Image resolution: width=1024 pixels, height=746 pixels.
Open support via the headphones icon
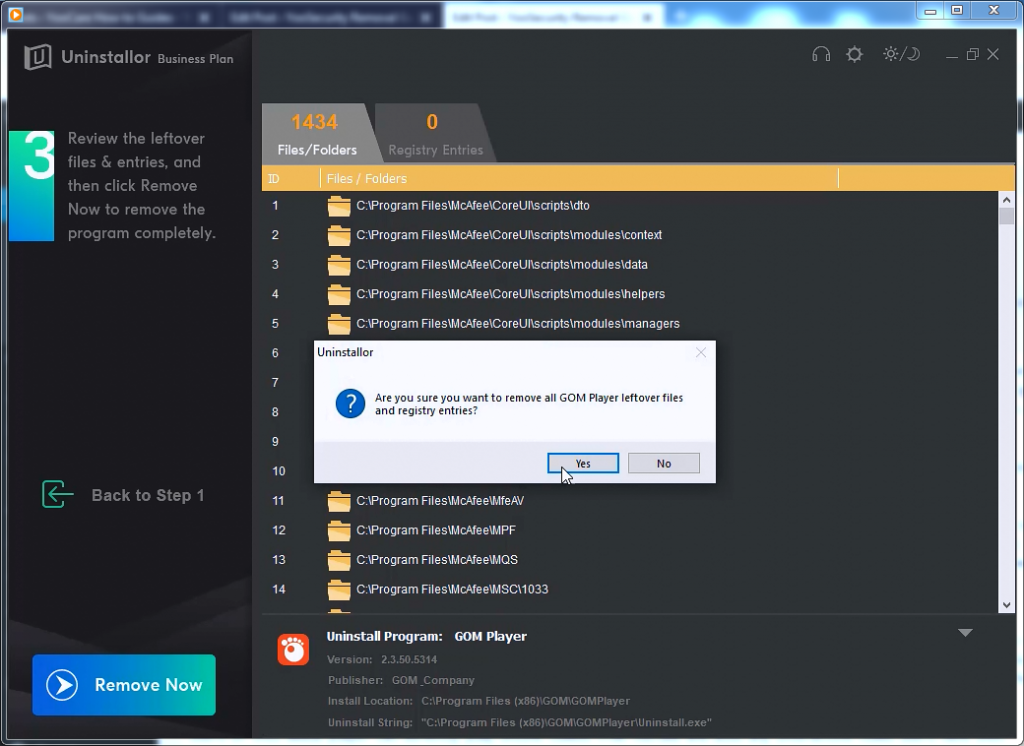[821, 54]
